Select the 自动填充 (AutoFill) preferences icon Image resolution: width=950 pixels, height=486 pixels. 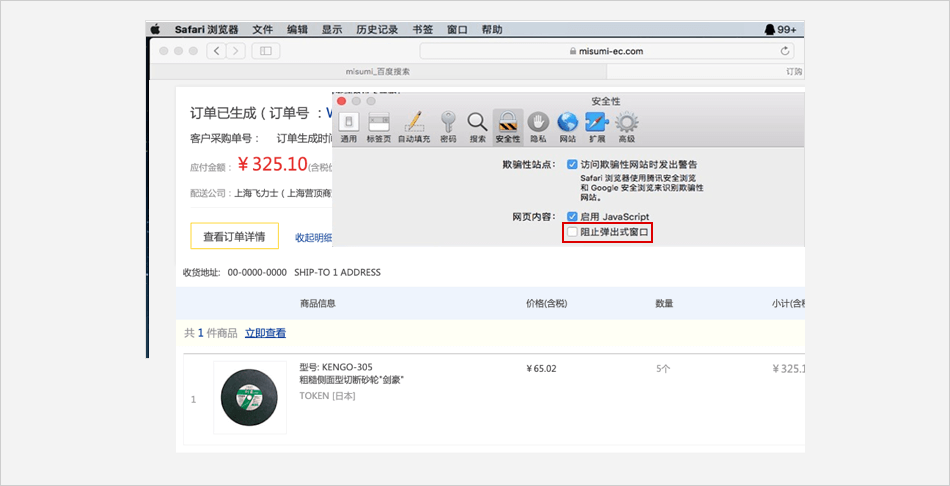click(413, 124)
